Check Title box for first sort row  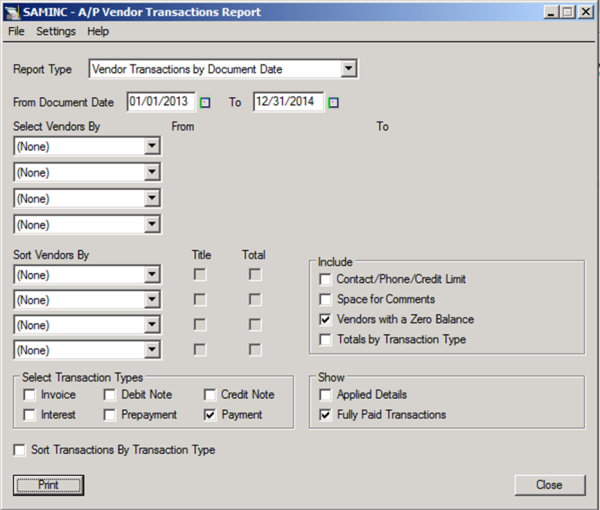click(x=200, y=274)
